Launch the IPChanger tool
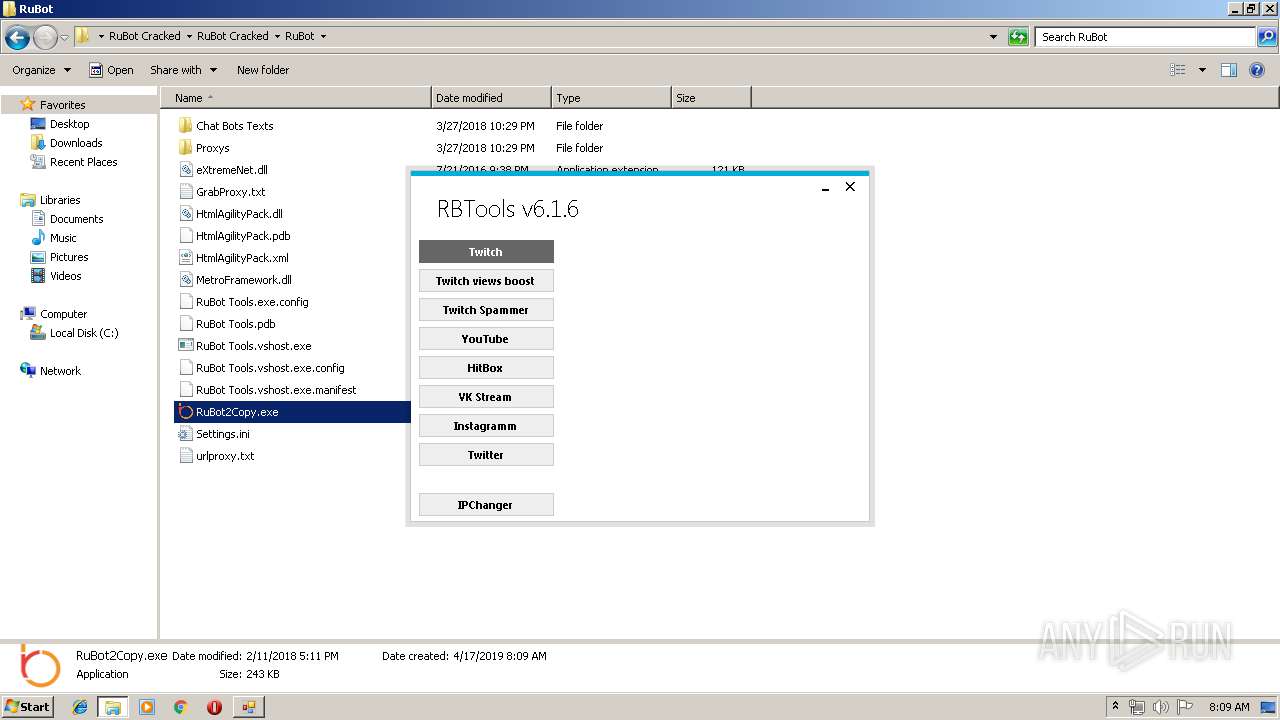Screen dimensions: 1280x720 tap(486, 505)
